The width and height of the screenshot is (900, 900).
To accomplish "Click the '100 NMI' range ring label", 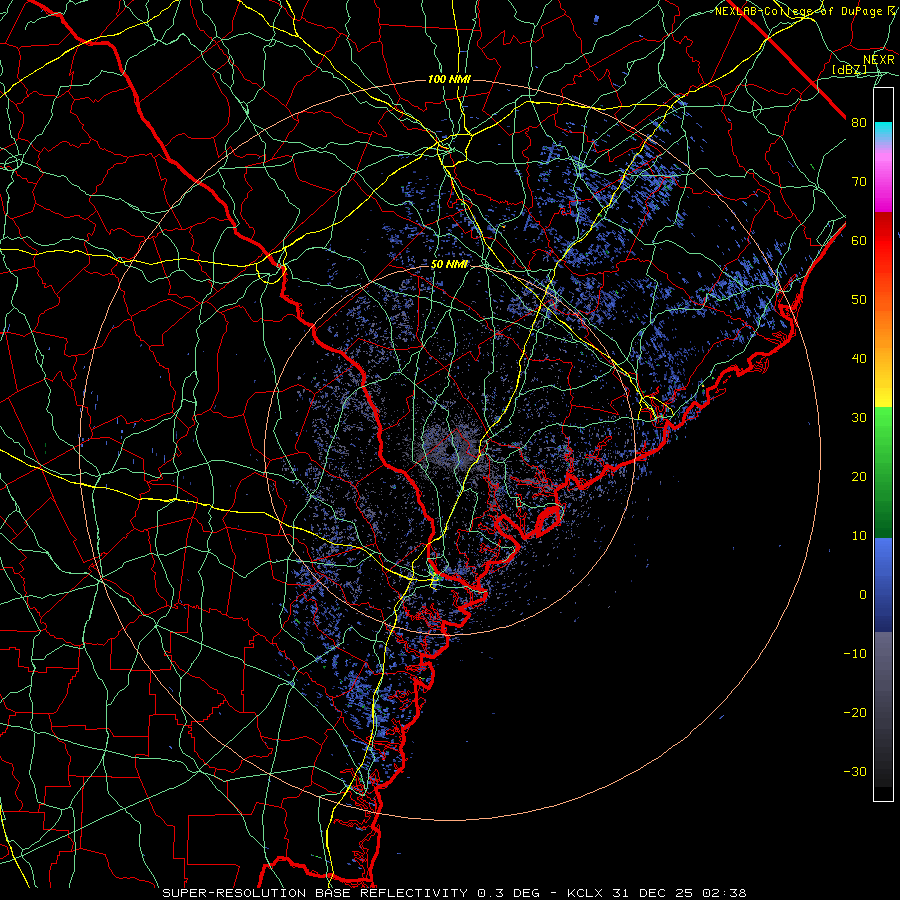I will coord(449,79).
